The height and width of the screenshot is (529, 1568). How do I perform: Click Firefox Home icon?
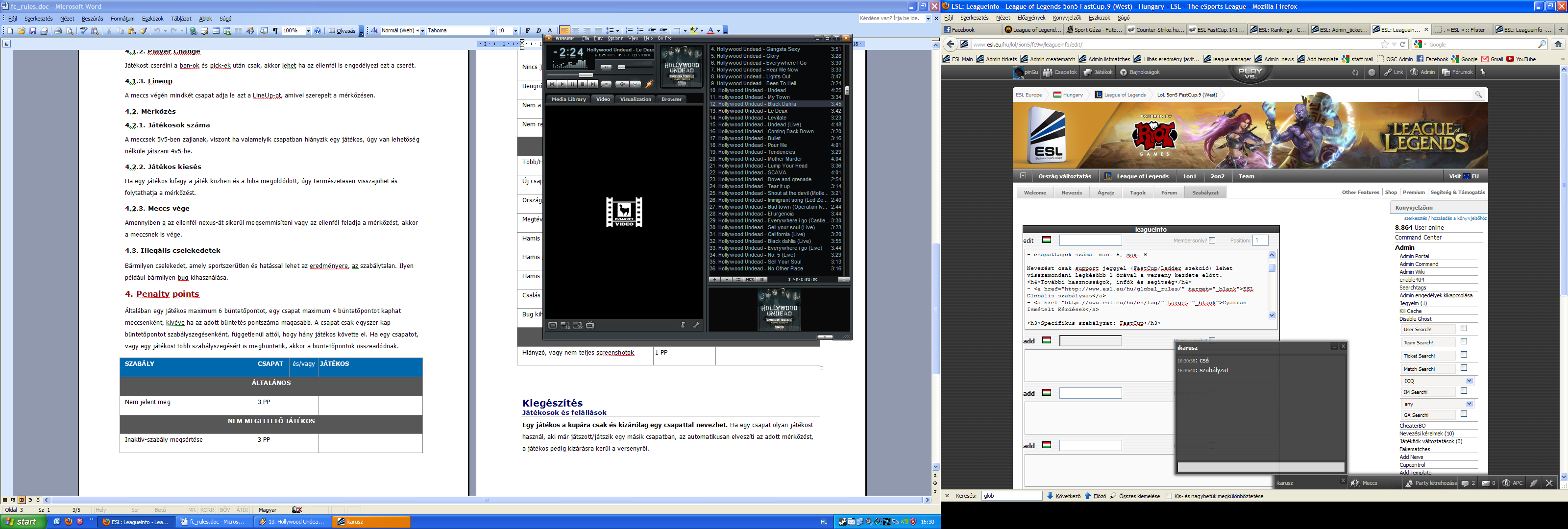click(x=1558, y=44)
